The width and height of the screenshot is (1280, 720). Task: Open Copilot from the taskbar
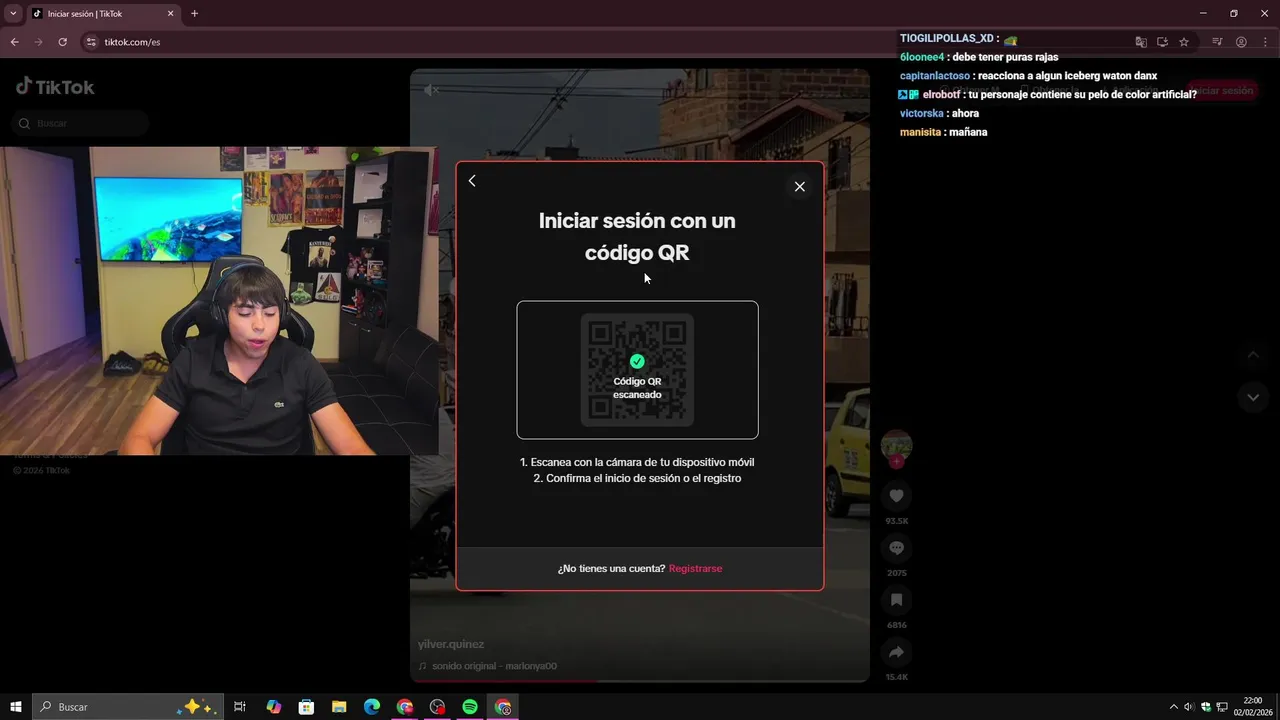pyautogui.click(x=274, y=707)
